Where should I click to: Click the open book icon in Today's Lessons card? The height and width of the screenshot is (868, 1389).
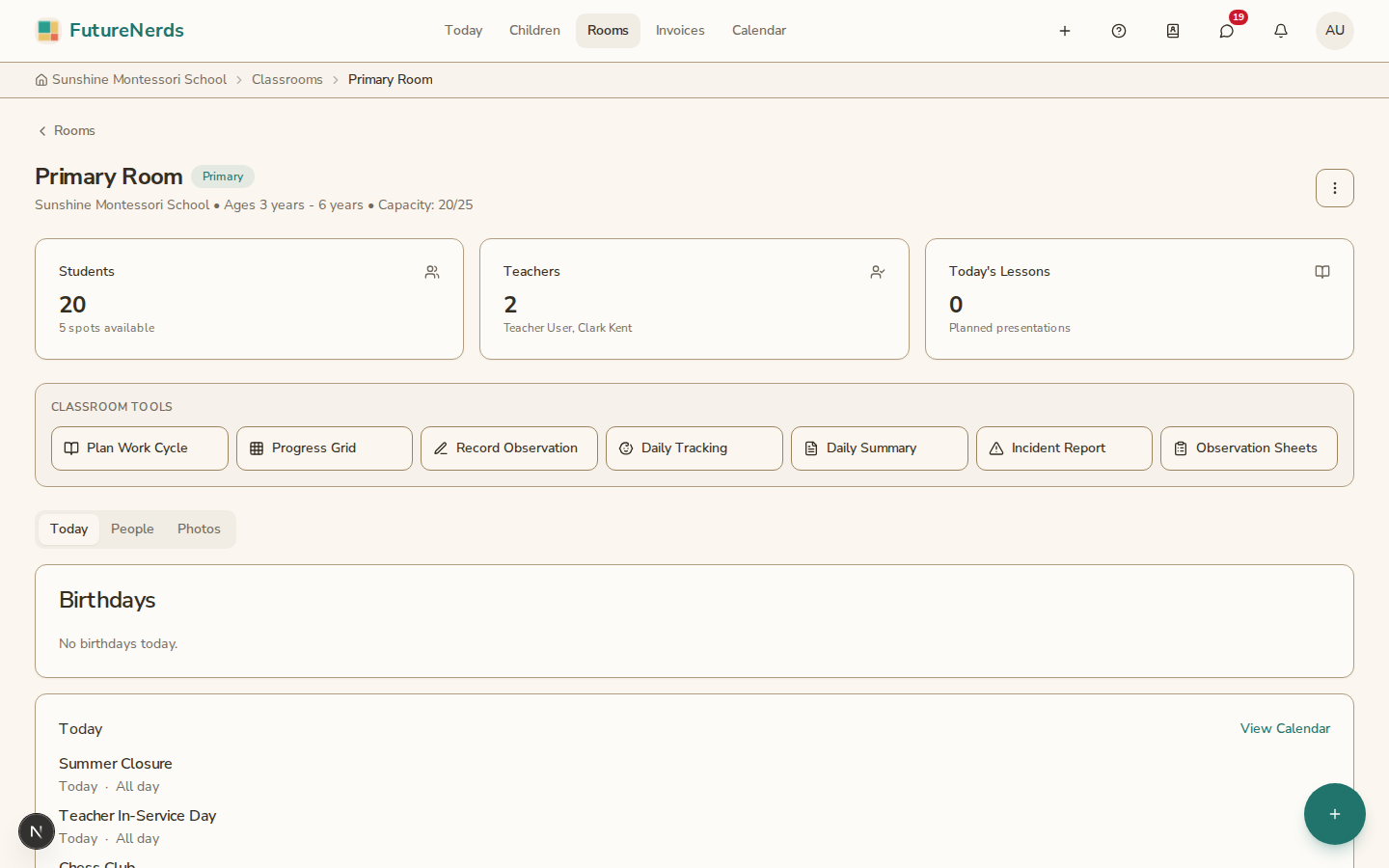click(x=1322, y=272)
